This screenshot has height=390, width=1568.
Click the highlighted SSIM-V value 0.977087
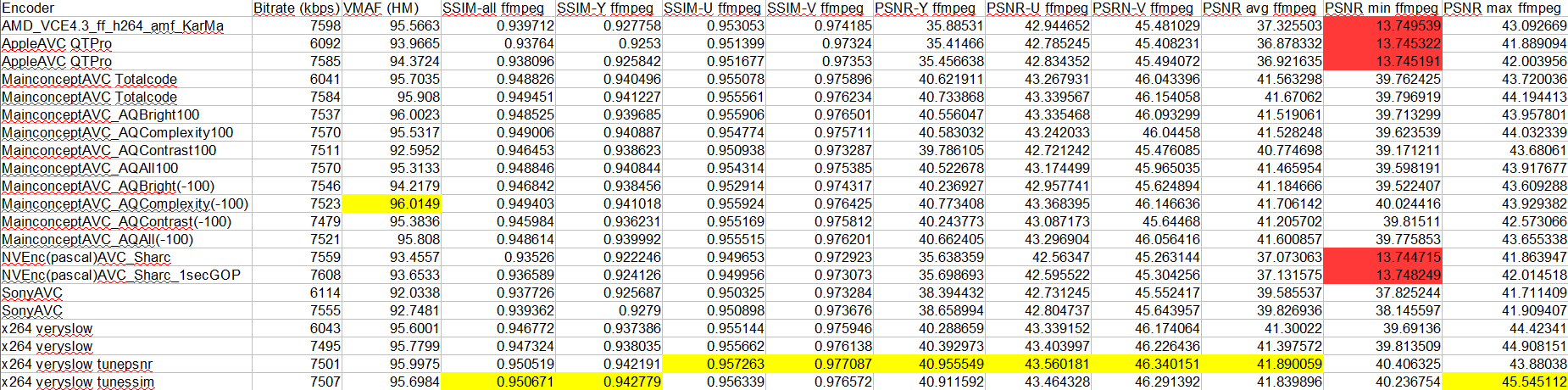tap(820, 365)
